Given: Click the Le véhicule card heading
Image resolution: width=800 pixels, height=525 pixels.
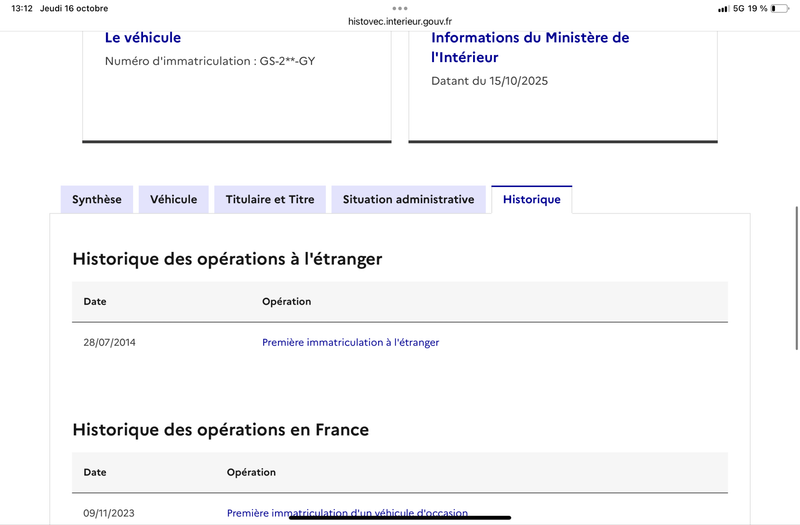Looking at the screenshot, I should pyautogui.click(x=143, y=38).
